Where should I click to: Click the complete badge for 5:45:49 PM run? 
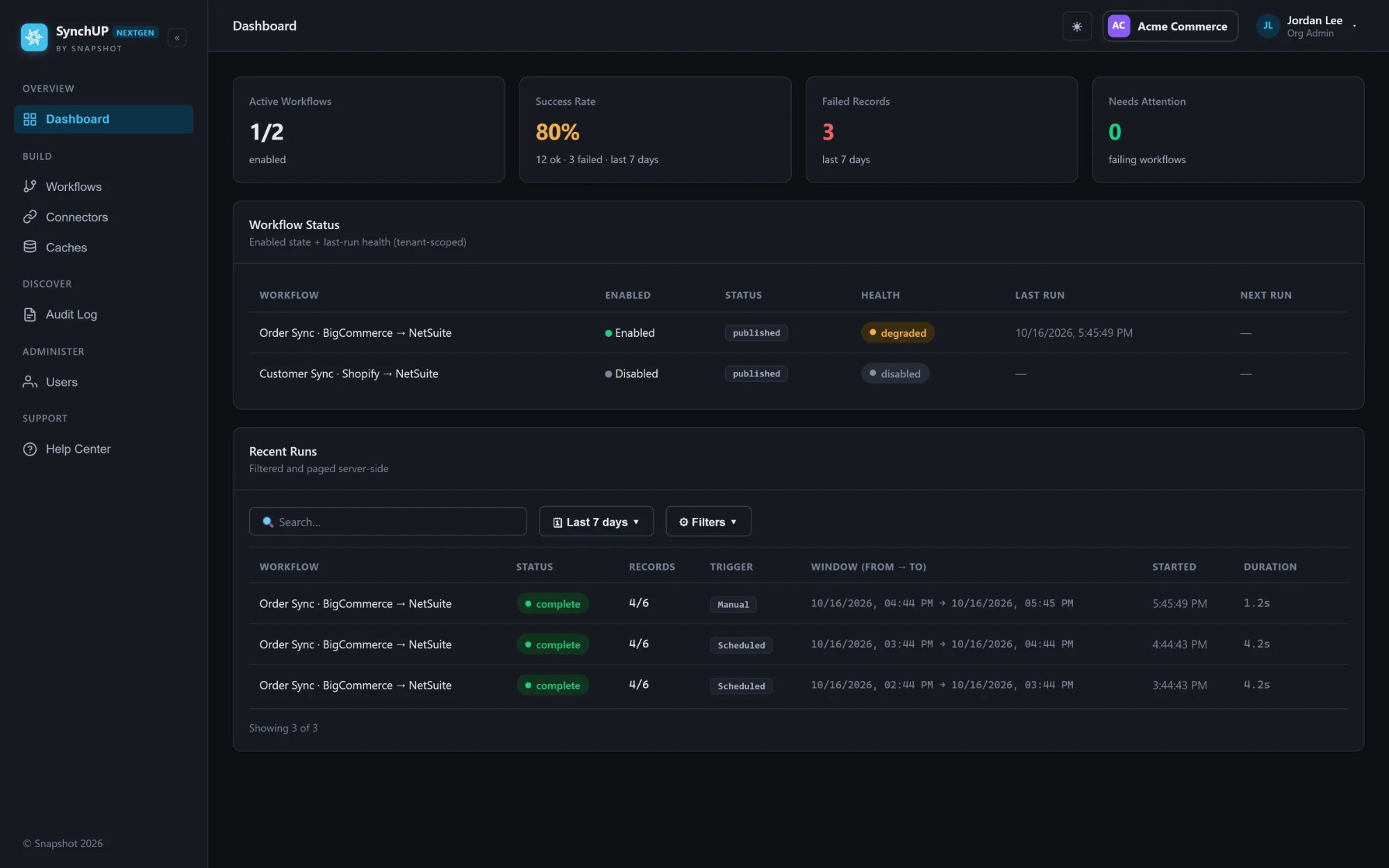tap(553, 603)
